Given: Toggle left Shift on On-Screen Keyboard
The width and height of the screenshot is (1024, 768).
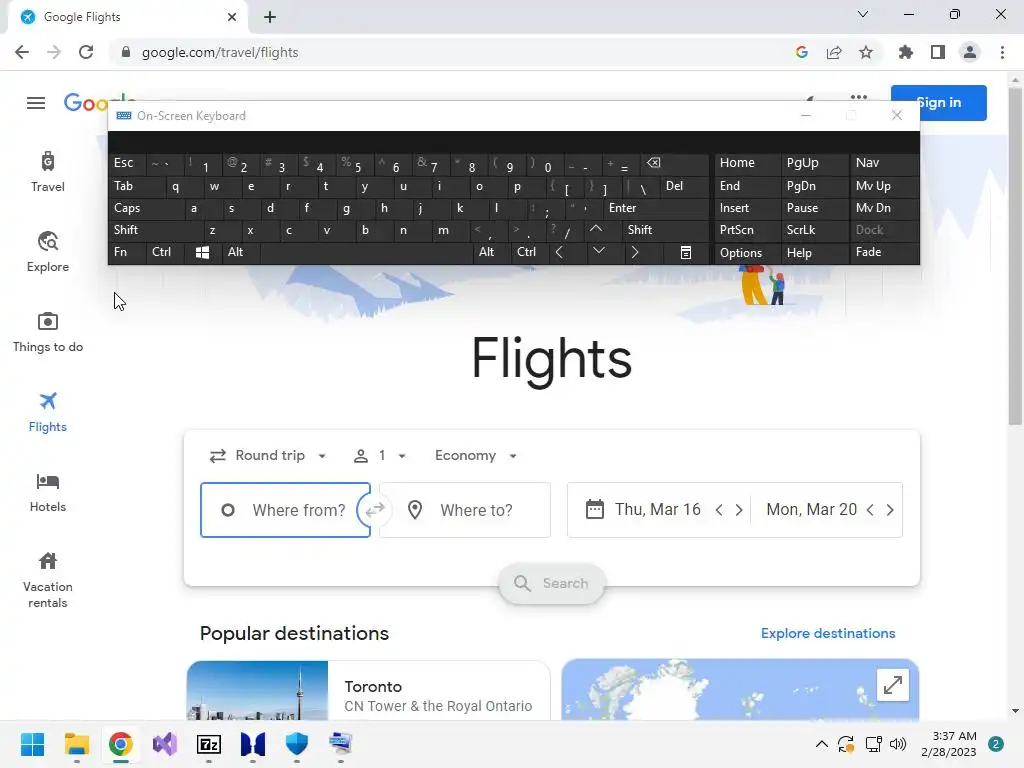Looking at the screenshot, I should click(x=155, y=230).
